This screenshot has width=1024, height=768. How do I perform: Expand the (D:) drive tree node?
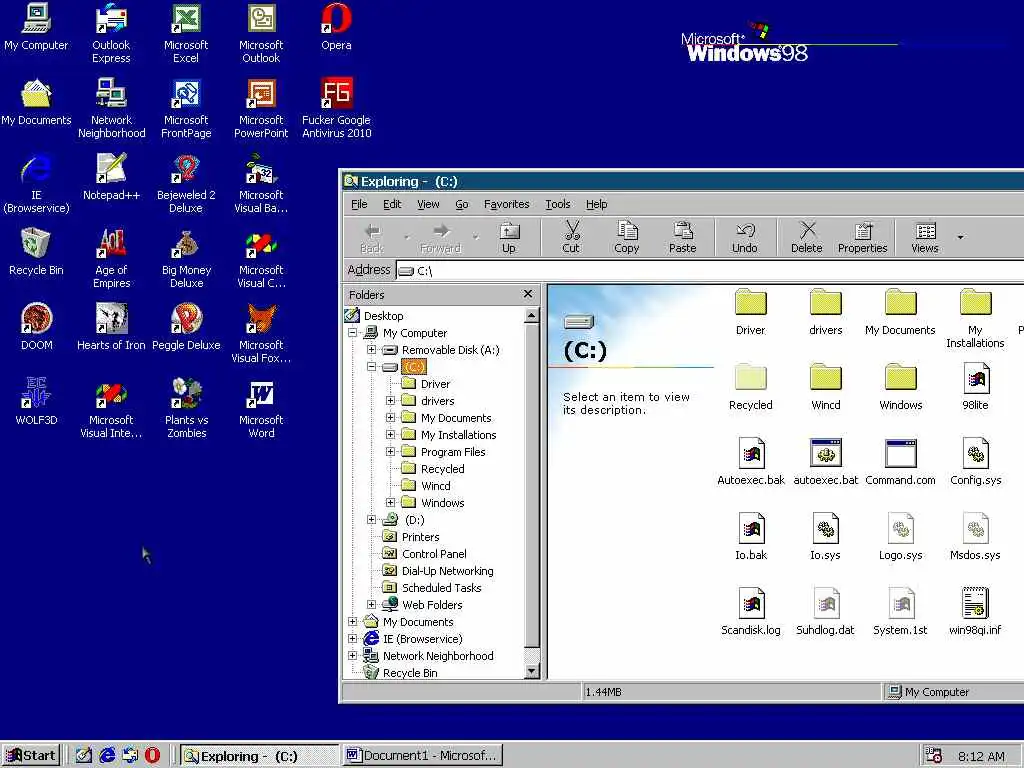point(372,520)
